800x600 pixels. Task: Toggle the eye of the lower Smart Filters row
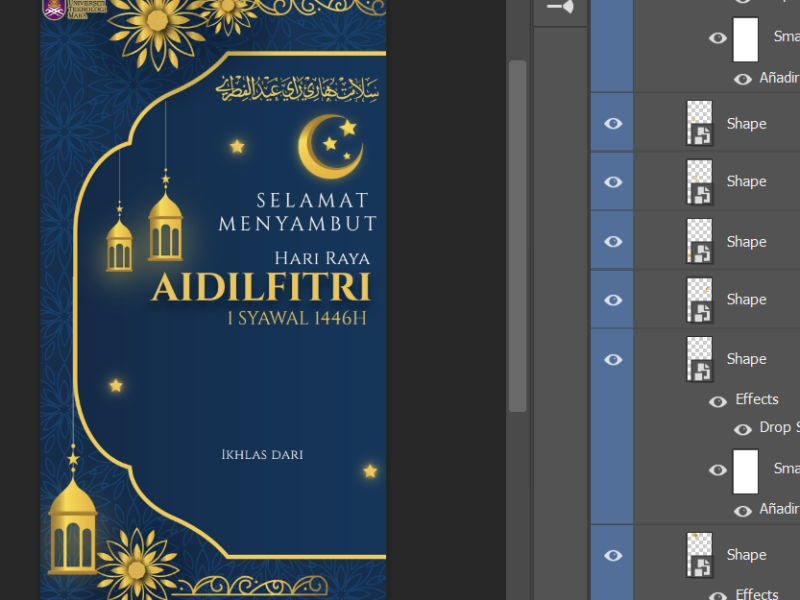coord(718,470)
